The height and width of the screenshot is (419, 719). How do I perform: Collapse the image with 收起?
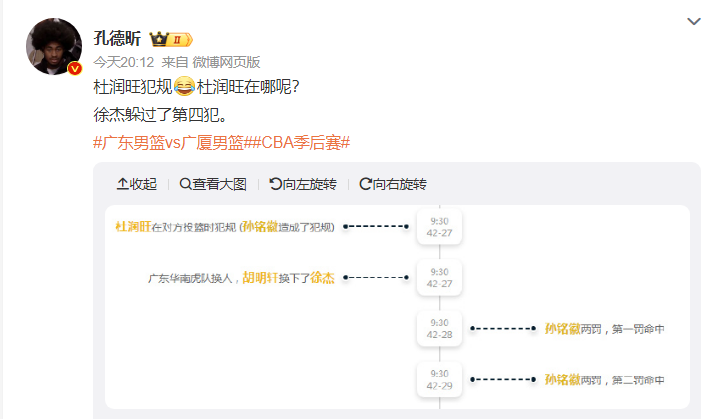tap(137, 184)
